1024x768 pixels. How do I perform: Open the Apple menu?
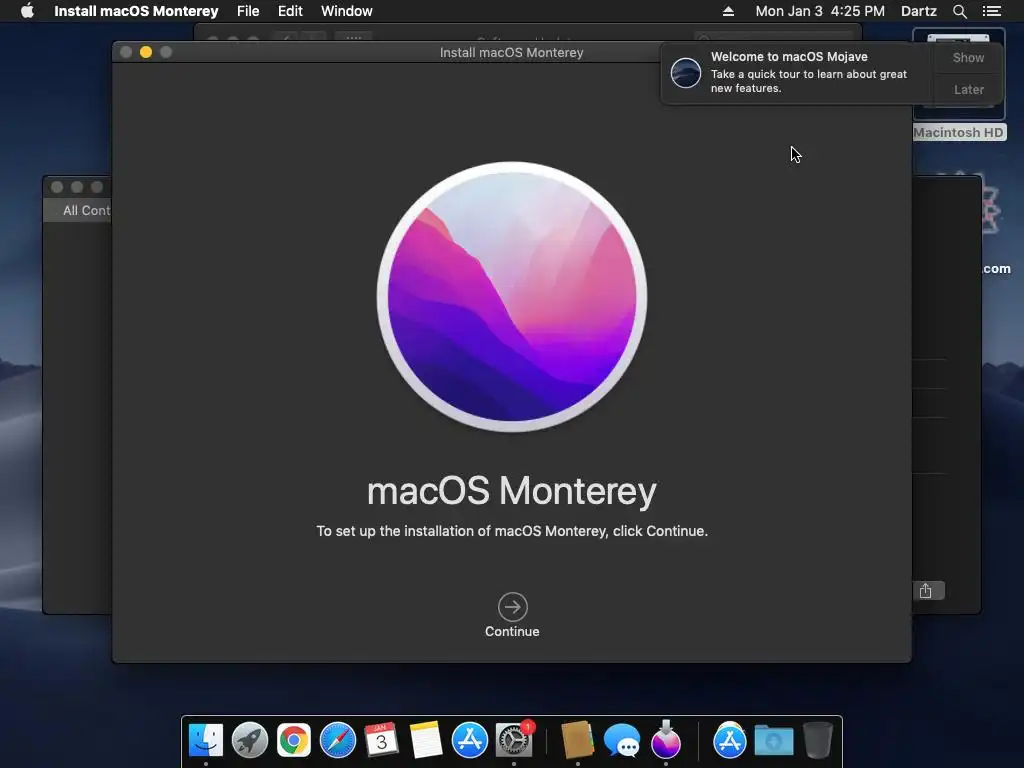pyautogui.click(x=27, y=11)
